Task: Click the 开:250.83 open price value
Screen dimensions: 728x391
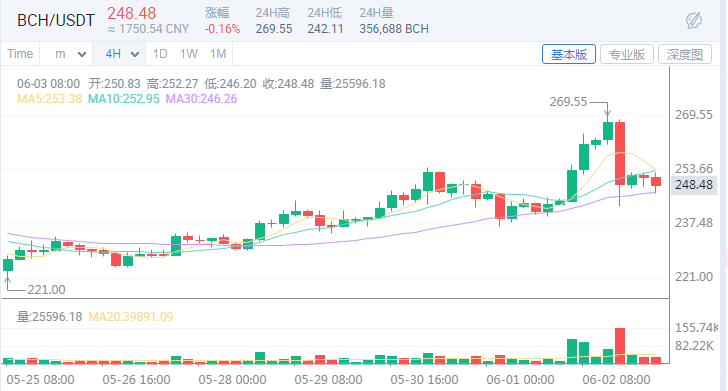Action: coord(114,84)
